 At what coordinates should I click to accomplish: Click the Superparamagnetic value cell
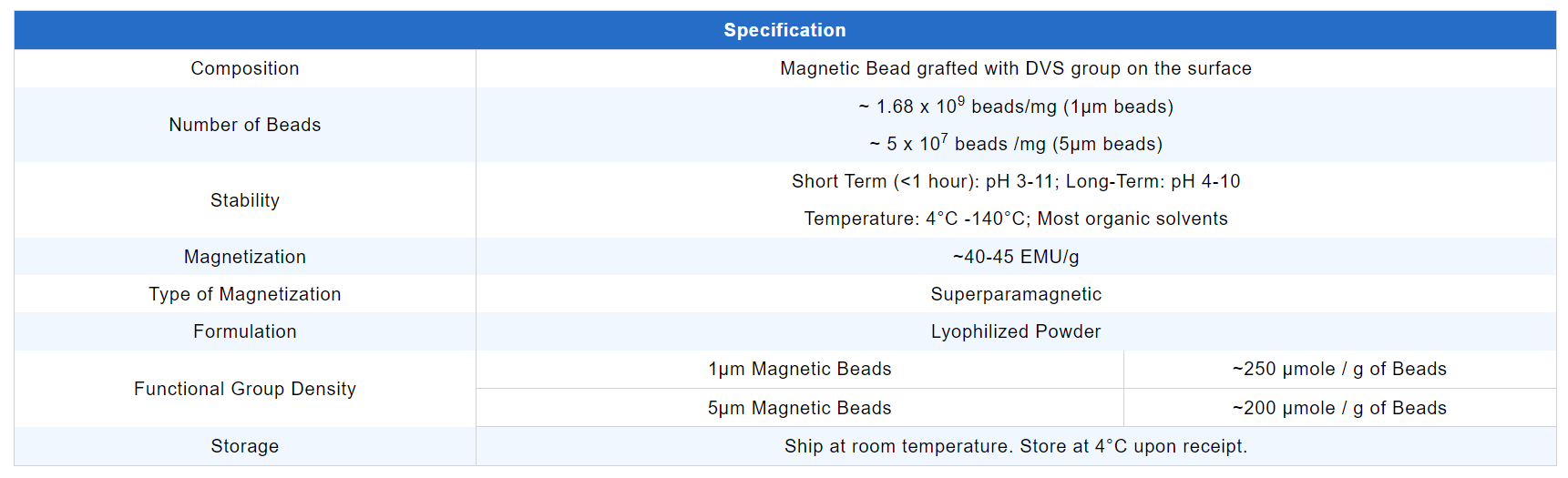click(x=1015, y=294)
